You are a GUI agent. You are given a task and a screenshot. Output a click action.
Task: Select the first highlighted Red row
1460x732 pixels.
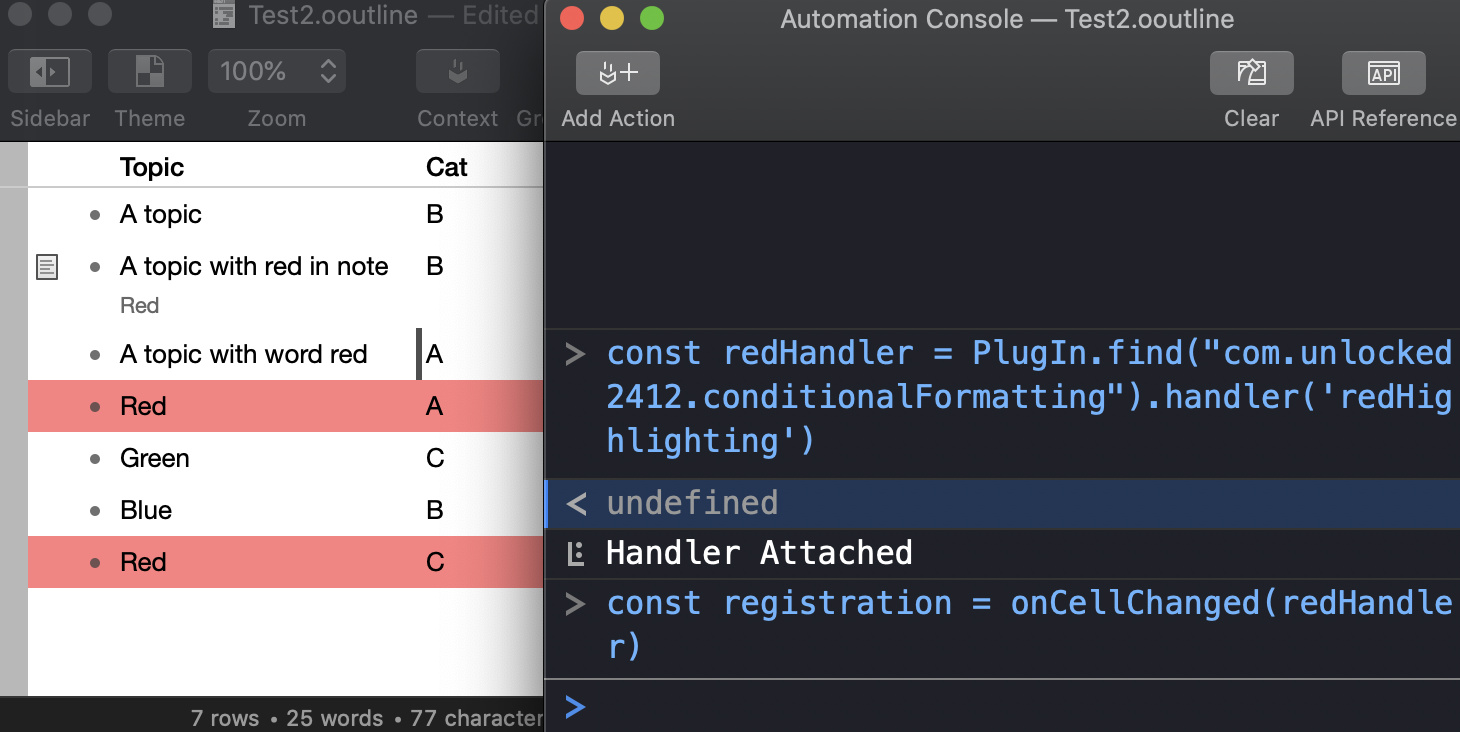point(285,406)
